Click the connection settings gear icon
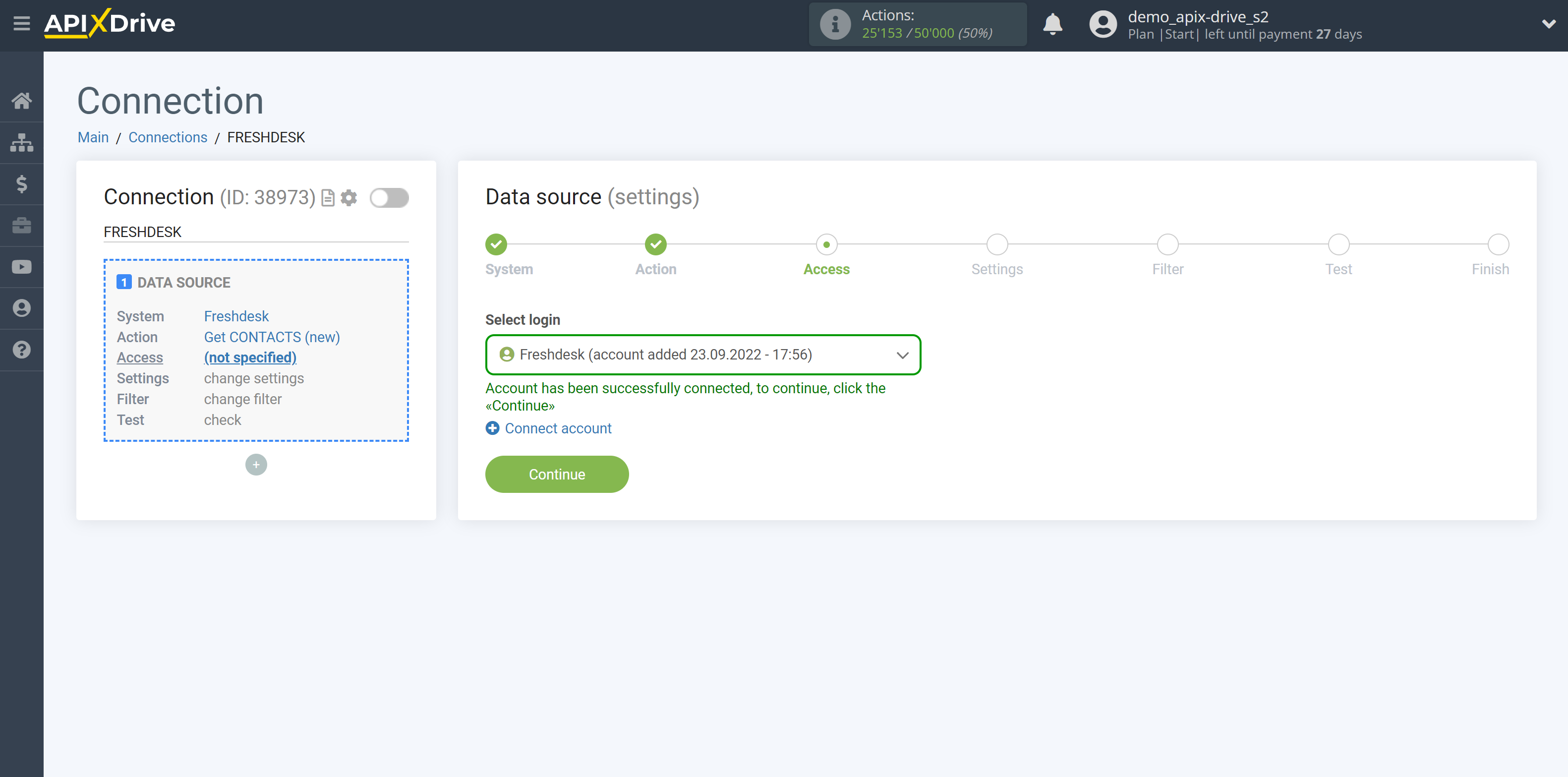 (349, 197)
